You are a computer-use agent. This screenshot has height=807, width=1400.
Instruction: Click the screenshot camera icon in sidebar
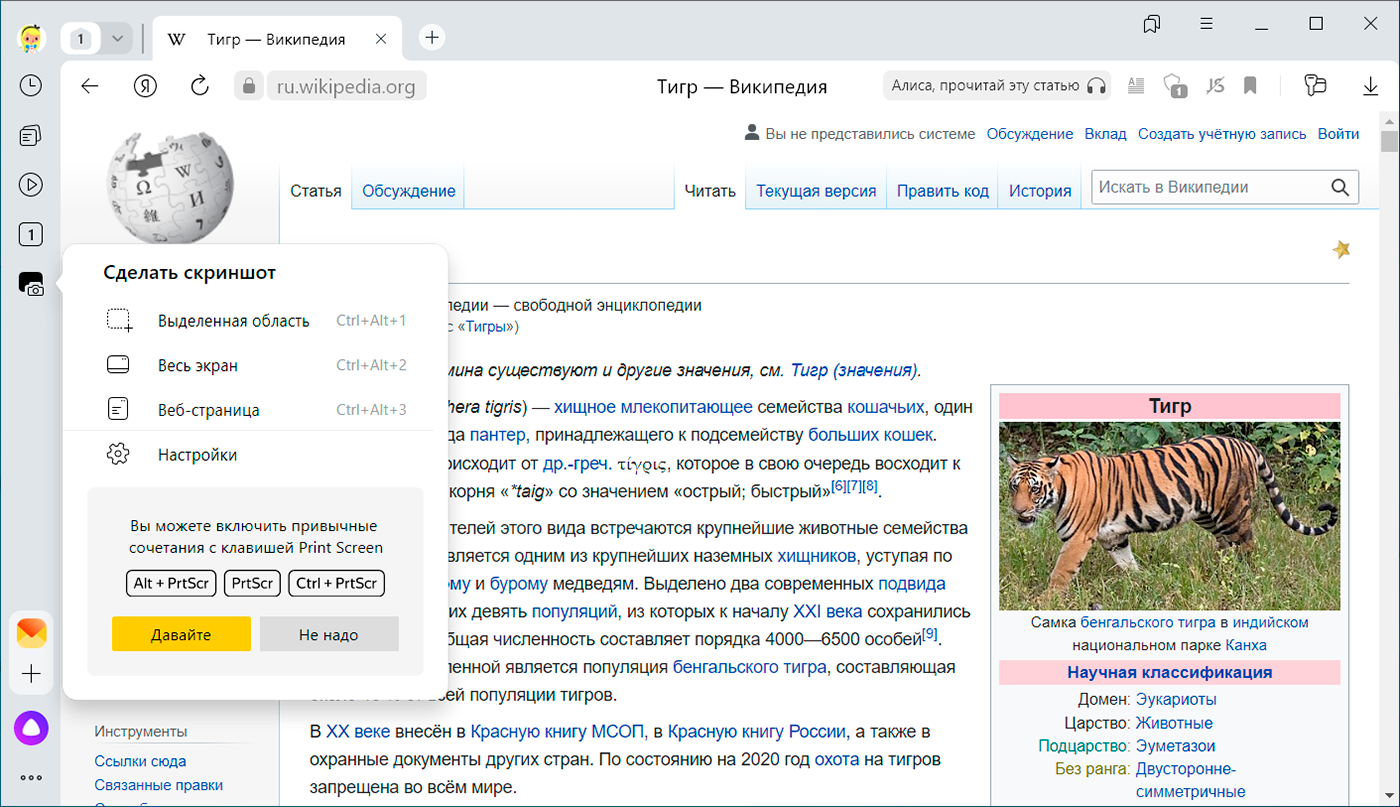click(x=31, y=285)
